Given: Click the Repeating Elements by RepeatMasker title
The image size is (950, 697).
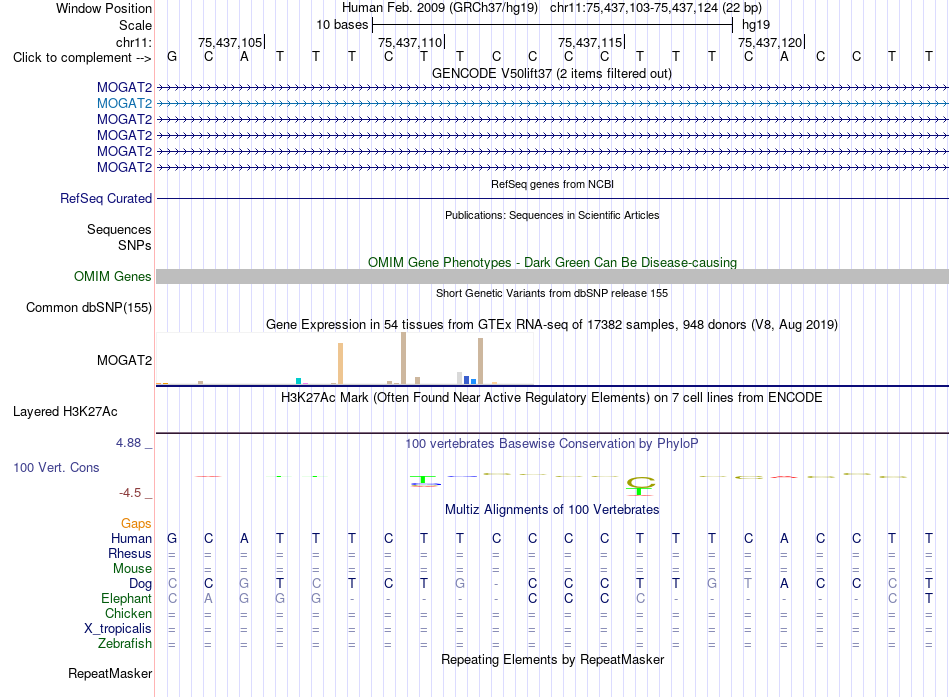Looking at the screenshot, I should click(552, 659).
